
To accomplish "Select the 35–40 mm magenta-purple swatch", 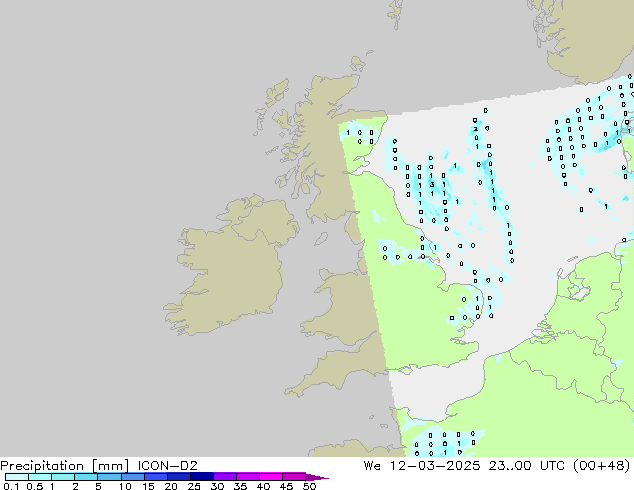I will point(247,477).
